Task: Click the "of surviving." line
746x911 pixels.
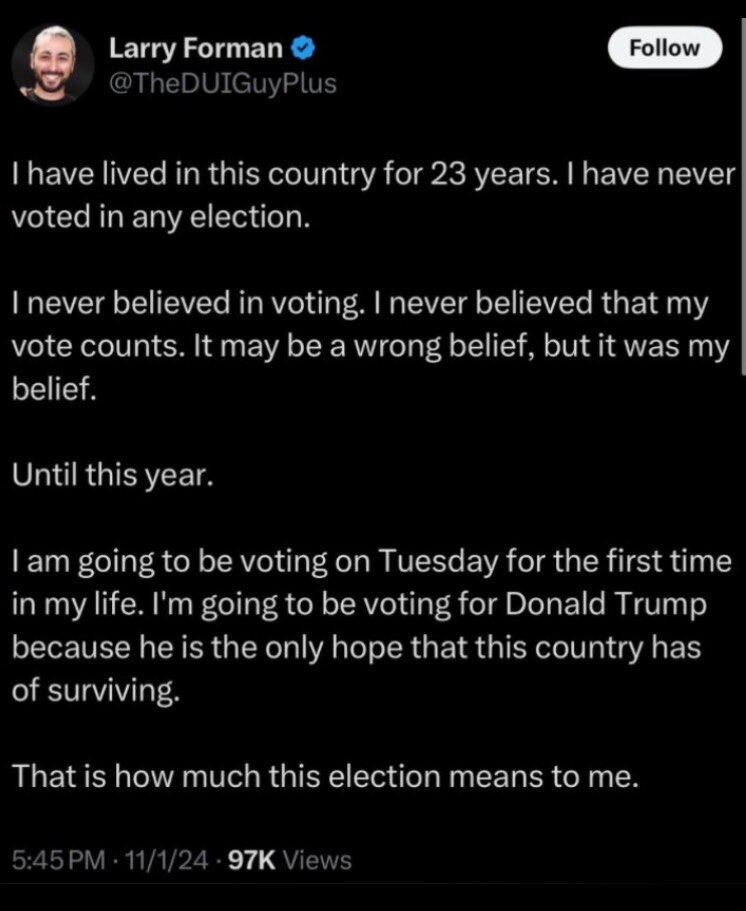Action: (x=96, y=691)
